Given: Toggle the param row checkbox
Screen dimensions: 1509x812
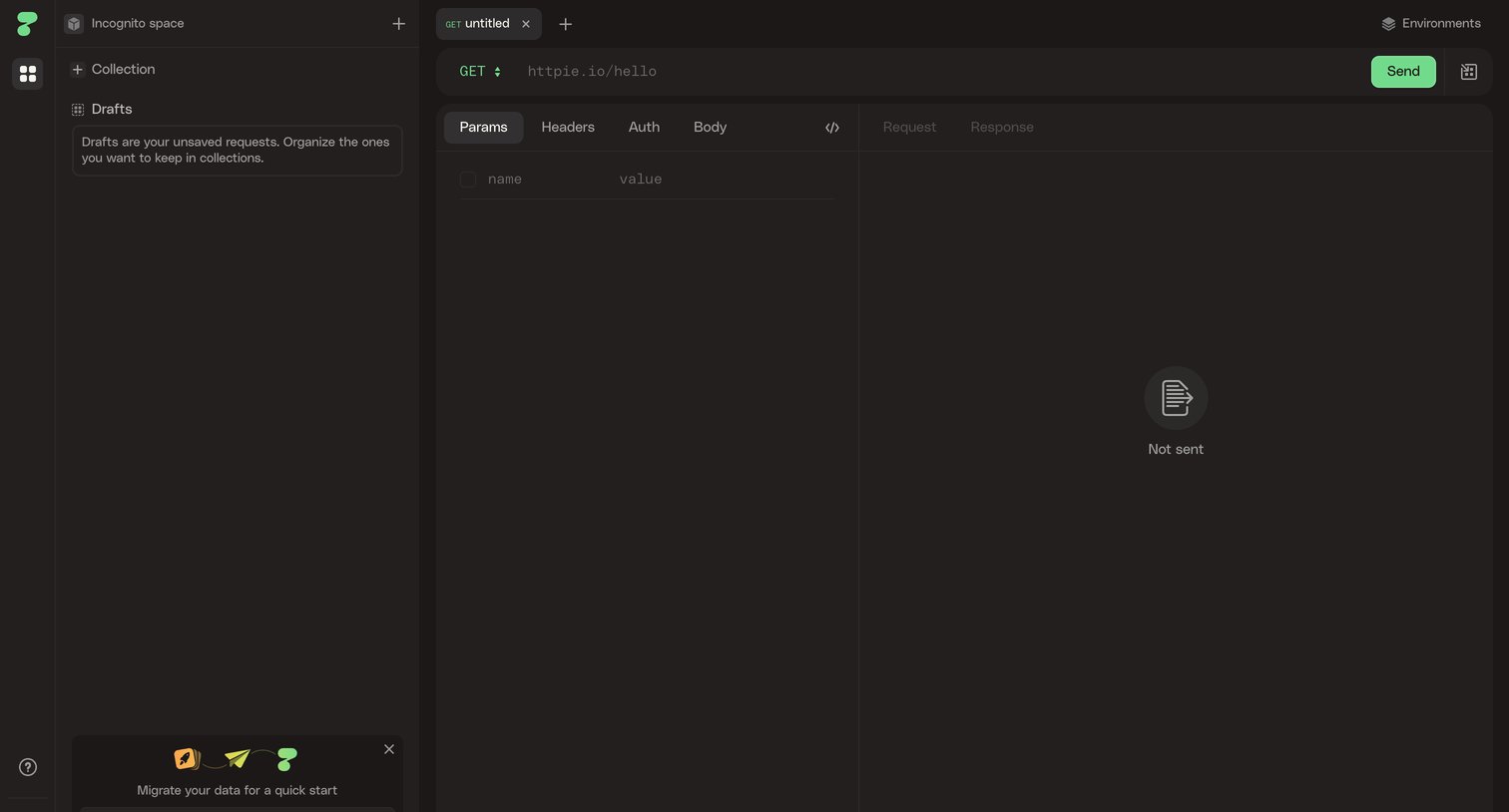Looking at the screenshot, I should (467, 180).
